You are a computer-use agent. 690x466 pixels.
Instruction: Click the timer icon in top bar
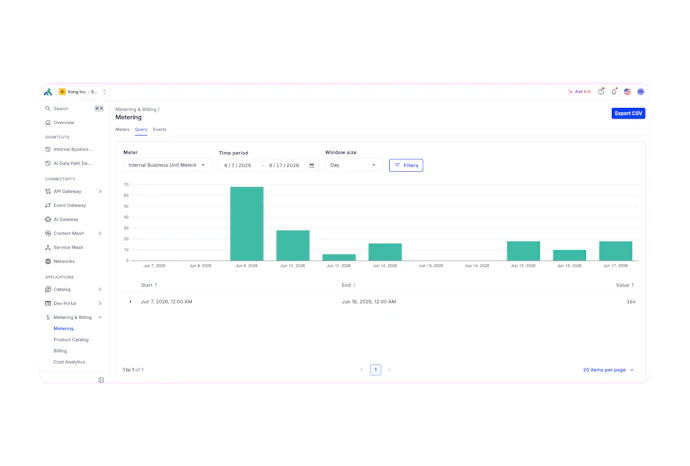tap(601, 92)
